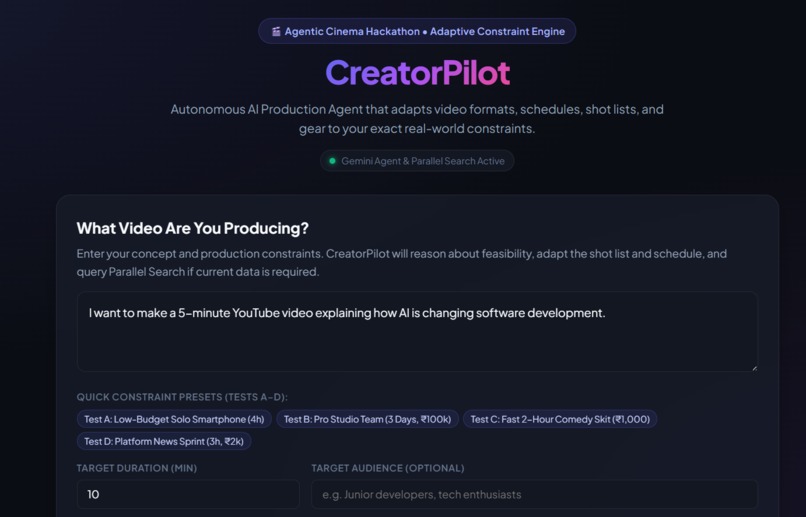Click the green status dot beside Gemini Agent
The image size is (806, 517).
pos(332,161)
